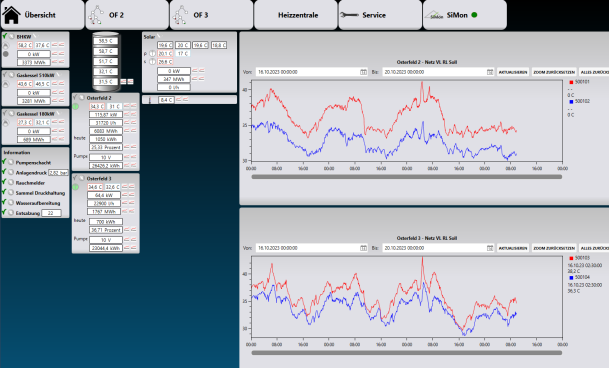Click ALLES ZURÜCK on Osterfeld 3 chart
The height and width of the screenshot is (368, 609).
[594, 248]
